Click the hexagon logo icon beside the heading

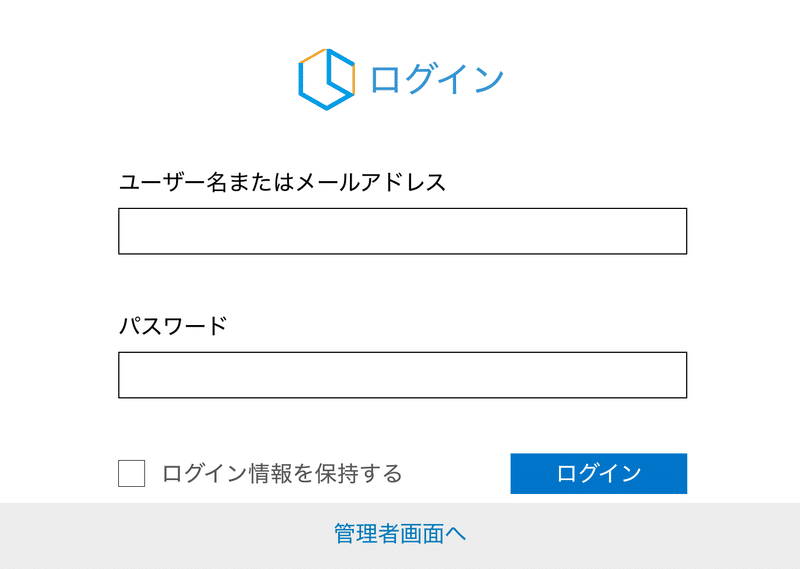coord(327,79)
